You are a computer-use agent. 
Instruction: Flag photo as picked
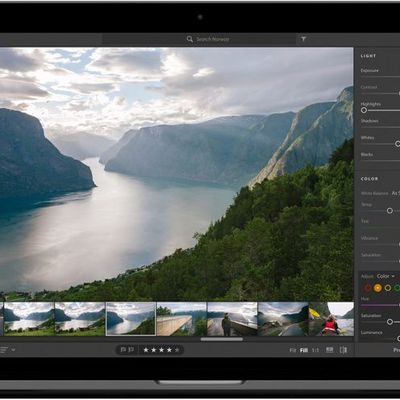pos(123,350)
